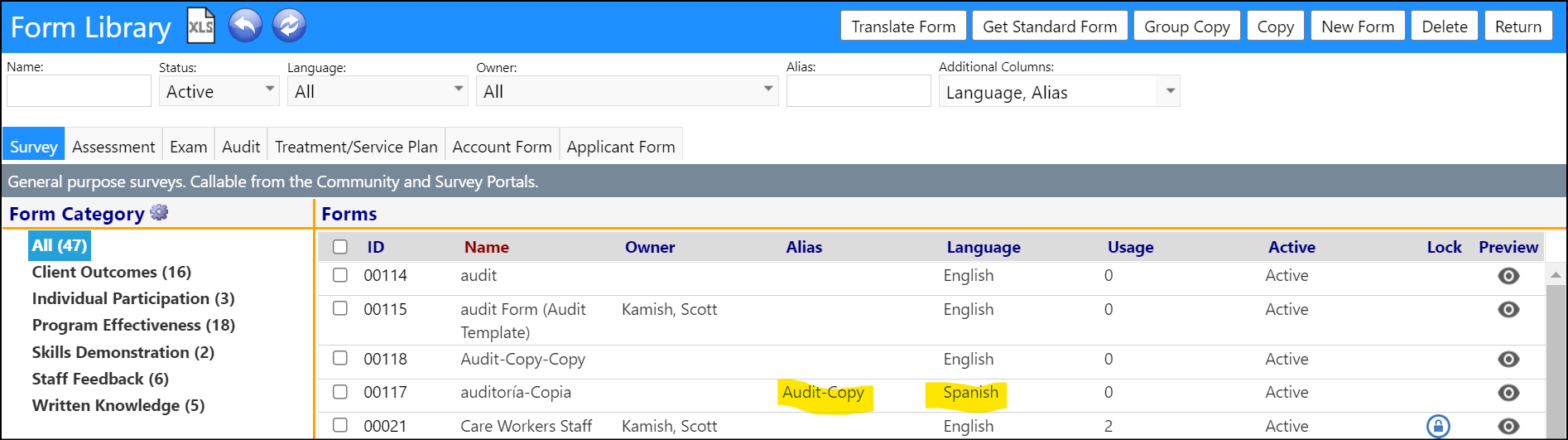The height and width of the screenshot is (440, 1568).
Task: Click the Translate Form button
Action: [x=903, y=27]
